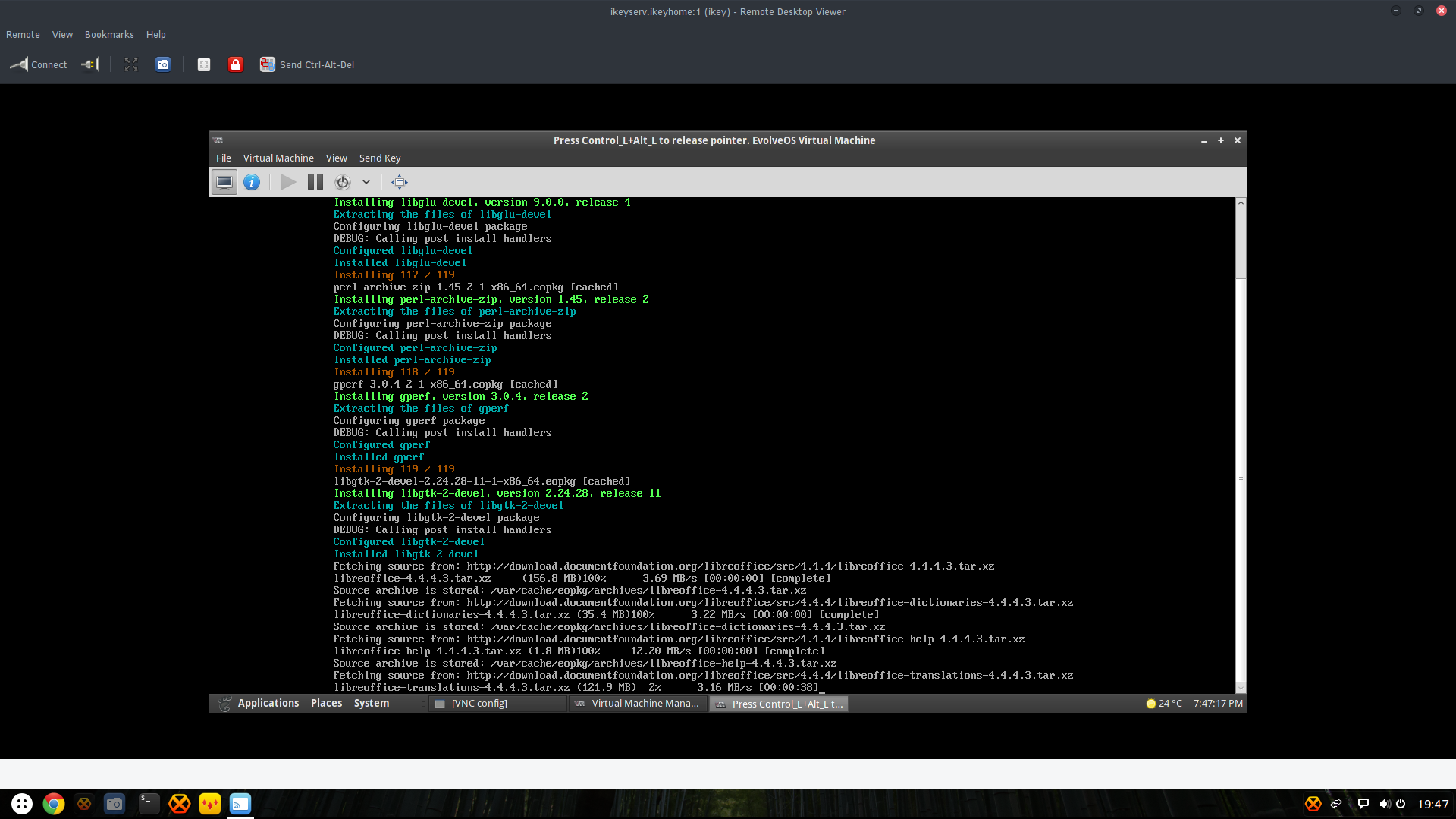
Task: Toggle read-only mode with the red lock
Action: tap(236, 65)
